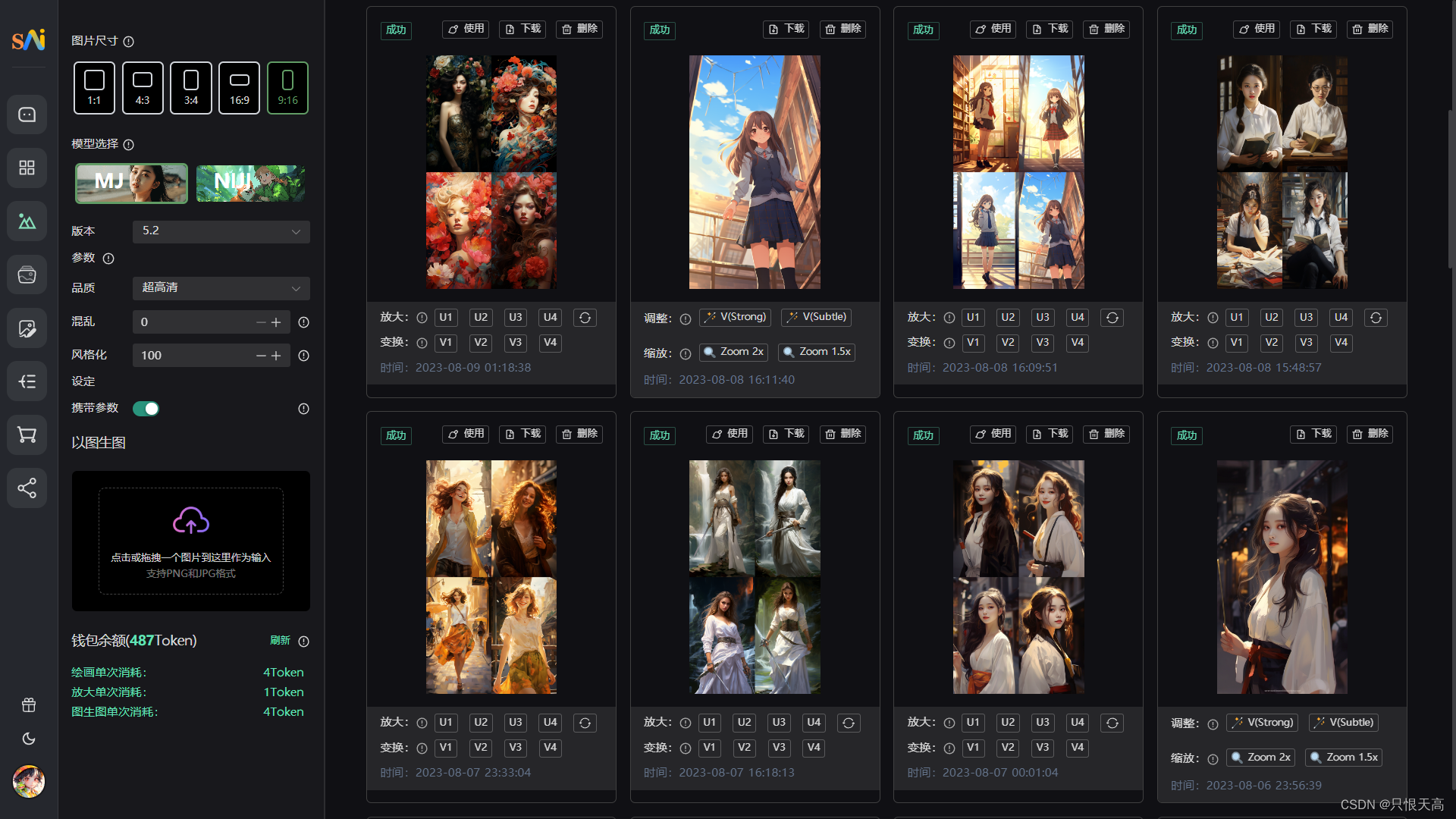The height and width of the screenshot is (819, 1456).
Task: Click the wallet sidebar icon
Action: 27,275
